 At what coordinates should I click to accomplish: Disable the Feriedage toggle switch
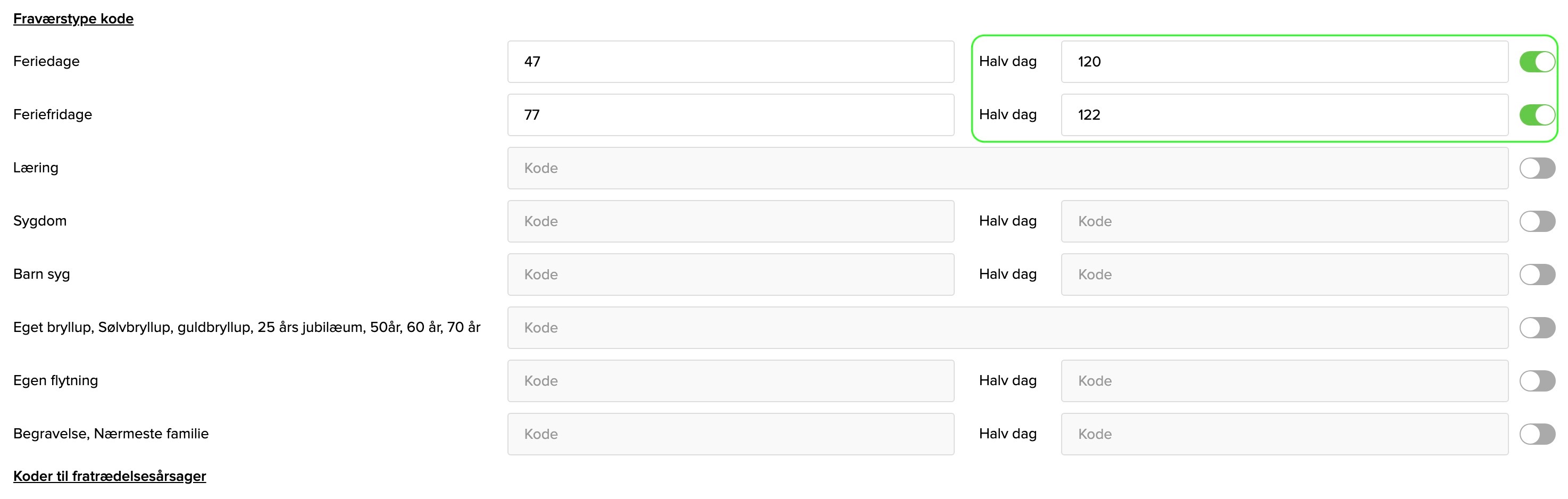point(1537,62)
